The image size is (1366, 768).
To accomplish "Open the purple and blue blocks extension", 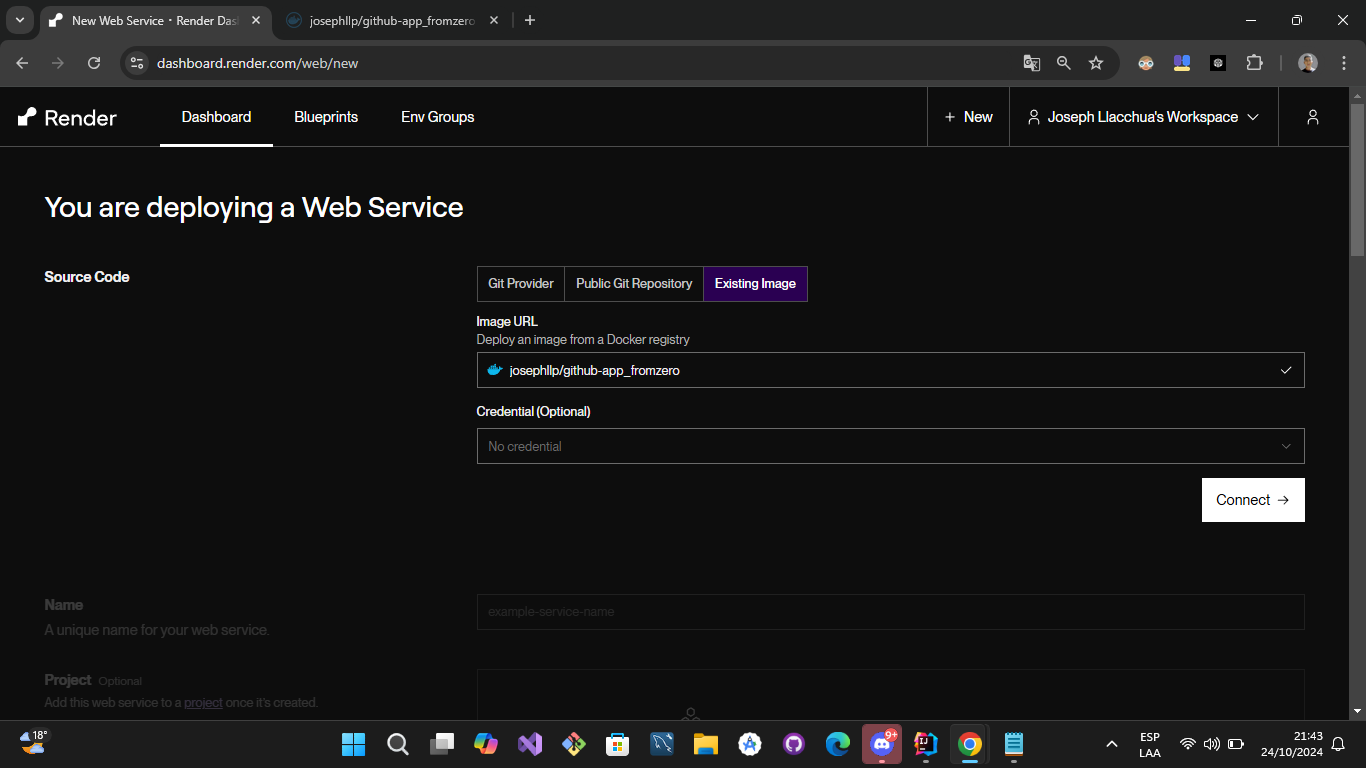I will [1182, 63].
